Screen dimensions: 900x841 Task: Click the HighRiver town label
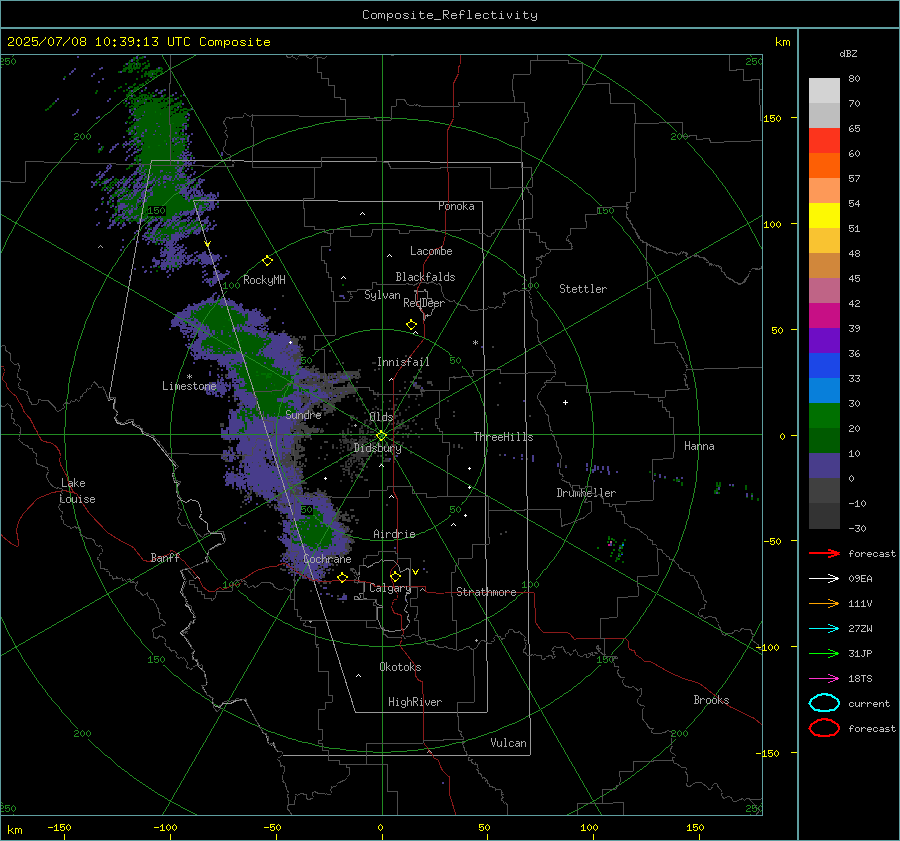pos(415,702)
